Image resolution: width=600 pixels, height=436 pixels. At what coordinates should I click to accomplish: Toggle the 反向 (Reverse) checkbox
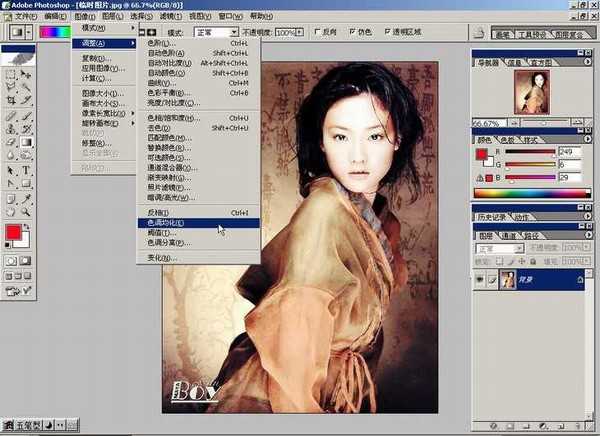coord(315,32)
